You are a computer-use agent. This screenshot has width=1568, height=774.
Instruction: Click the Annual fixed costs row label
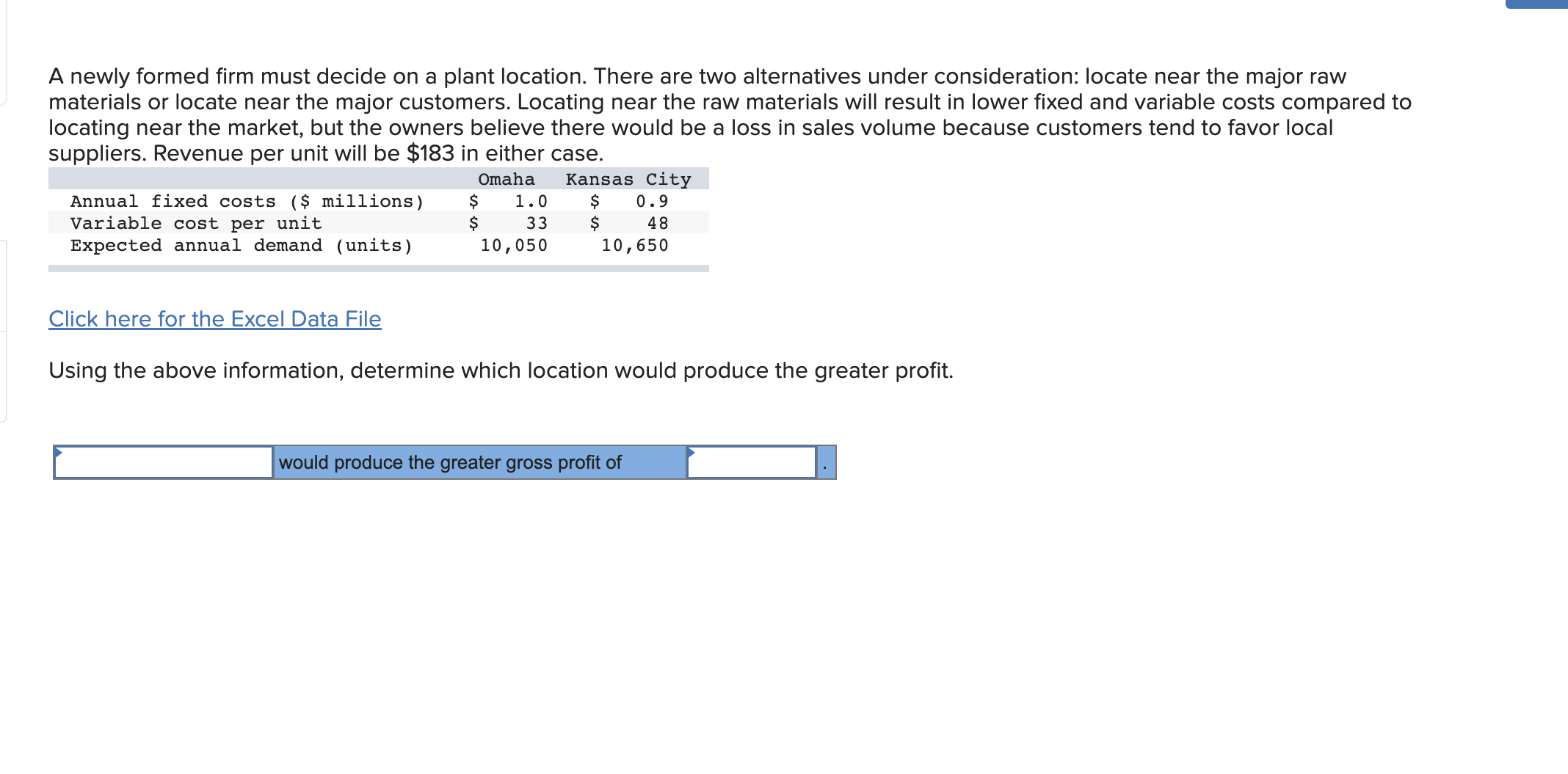(247, 201)
